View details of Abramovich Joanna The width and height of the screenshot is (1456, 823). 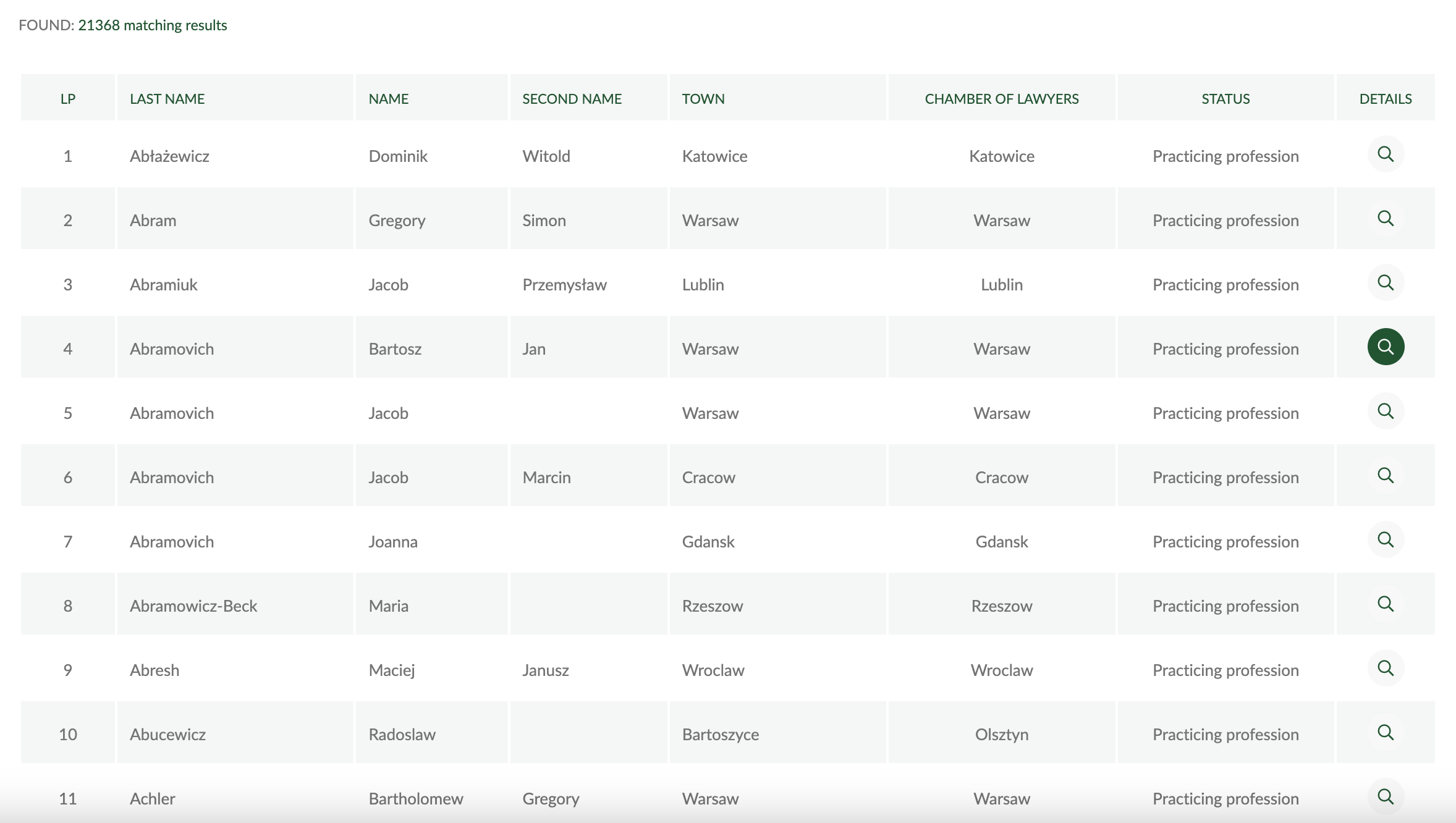[x=1386, y=539]
